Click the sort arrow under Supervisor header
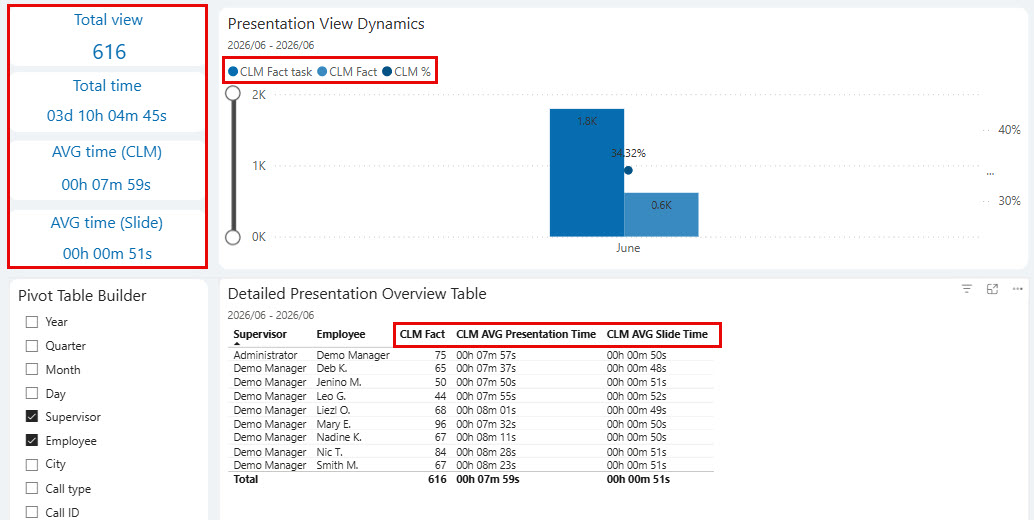 pos(237,343)
